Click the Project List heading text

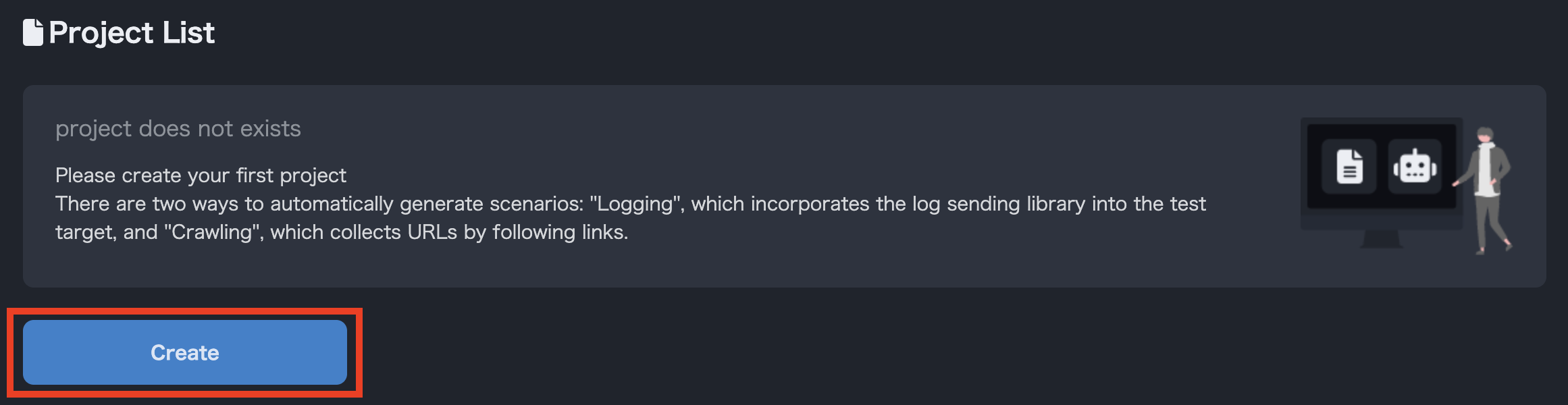131,32
